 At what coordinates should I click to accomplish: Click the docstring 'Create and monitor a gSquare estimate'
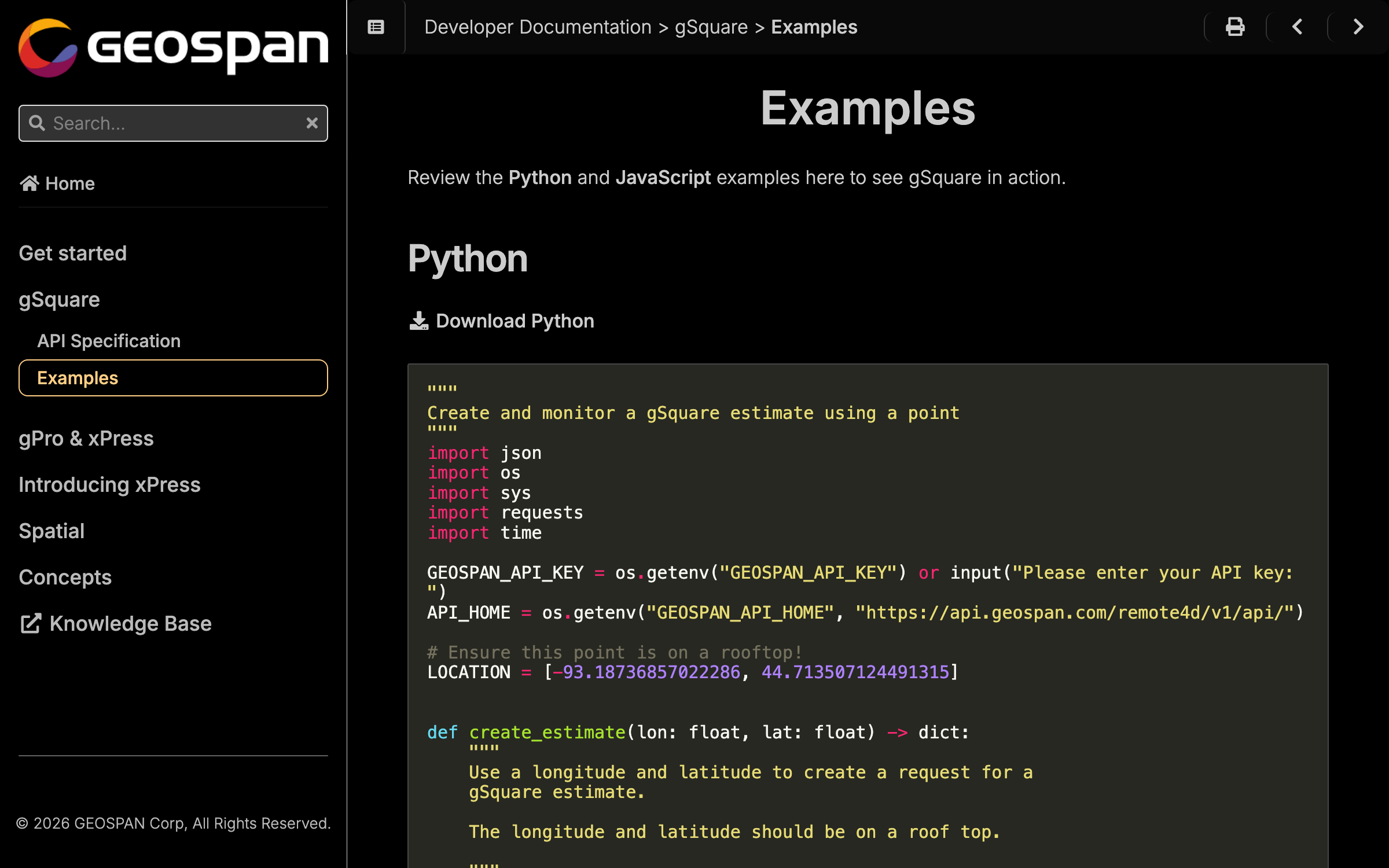(x=693, y=413)
